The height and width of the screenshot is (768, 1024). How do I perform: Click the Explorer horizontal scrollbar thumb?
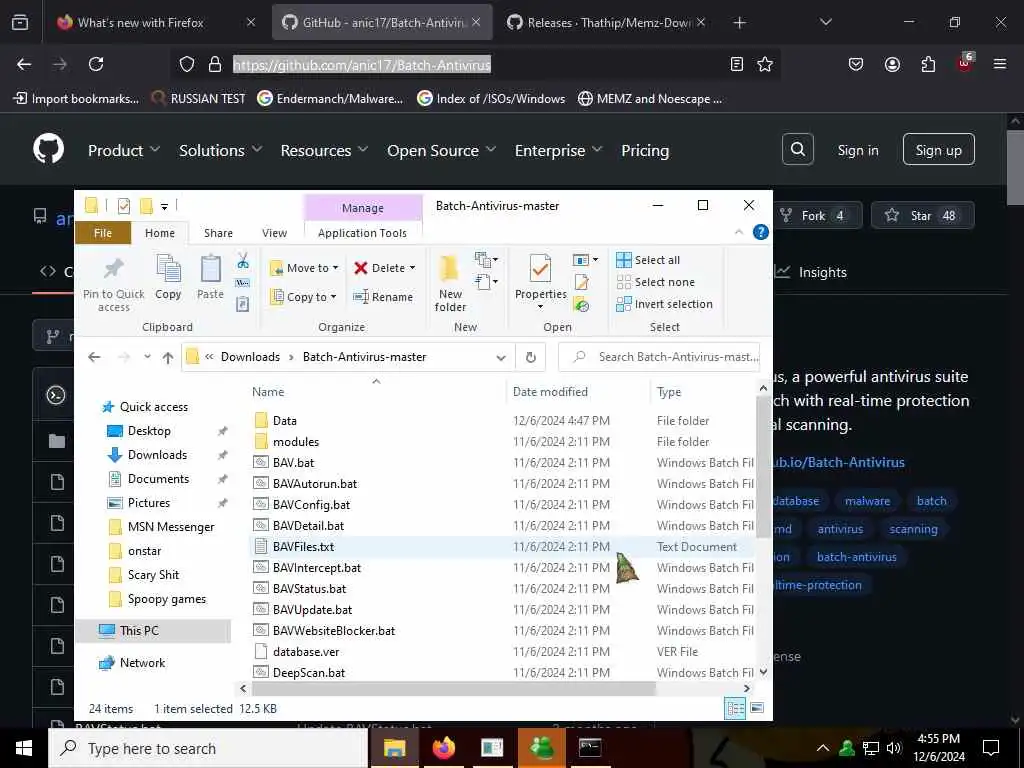click(x=453, y=688)
